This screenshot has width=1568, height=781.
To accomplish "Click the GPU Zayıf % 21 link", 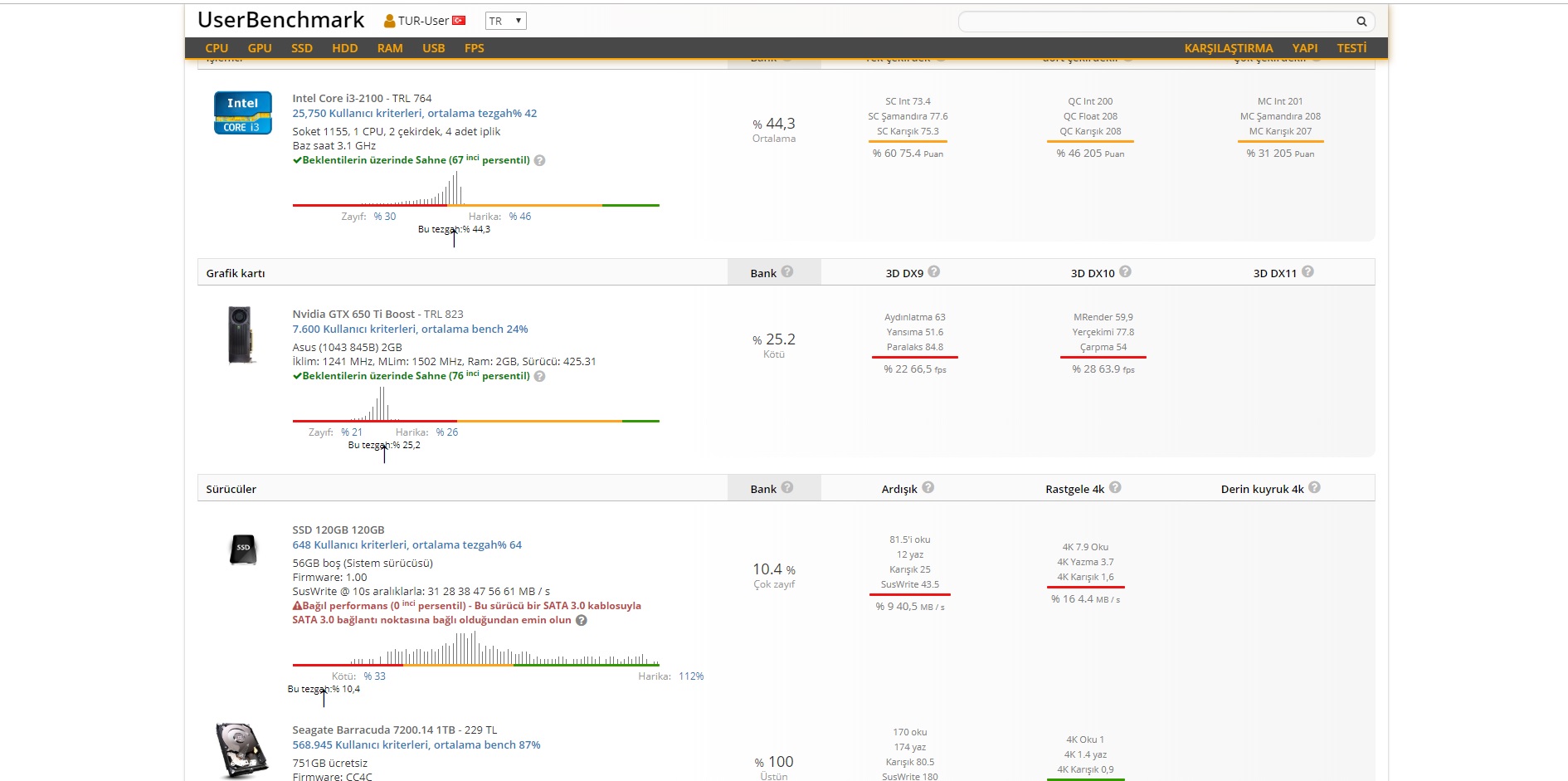I will [x=352, y=432].
